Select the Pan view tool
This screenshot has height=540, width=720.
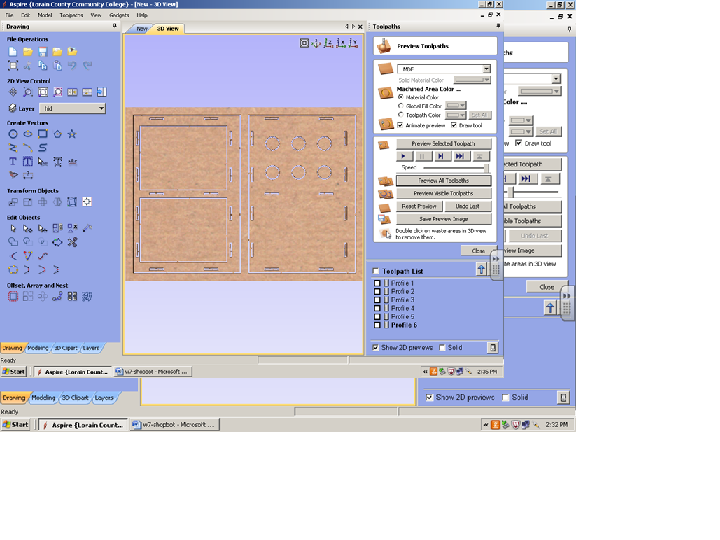pyautogui.click(x=13, y=92)
